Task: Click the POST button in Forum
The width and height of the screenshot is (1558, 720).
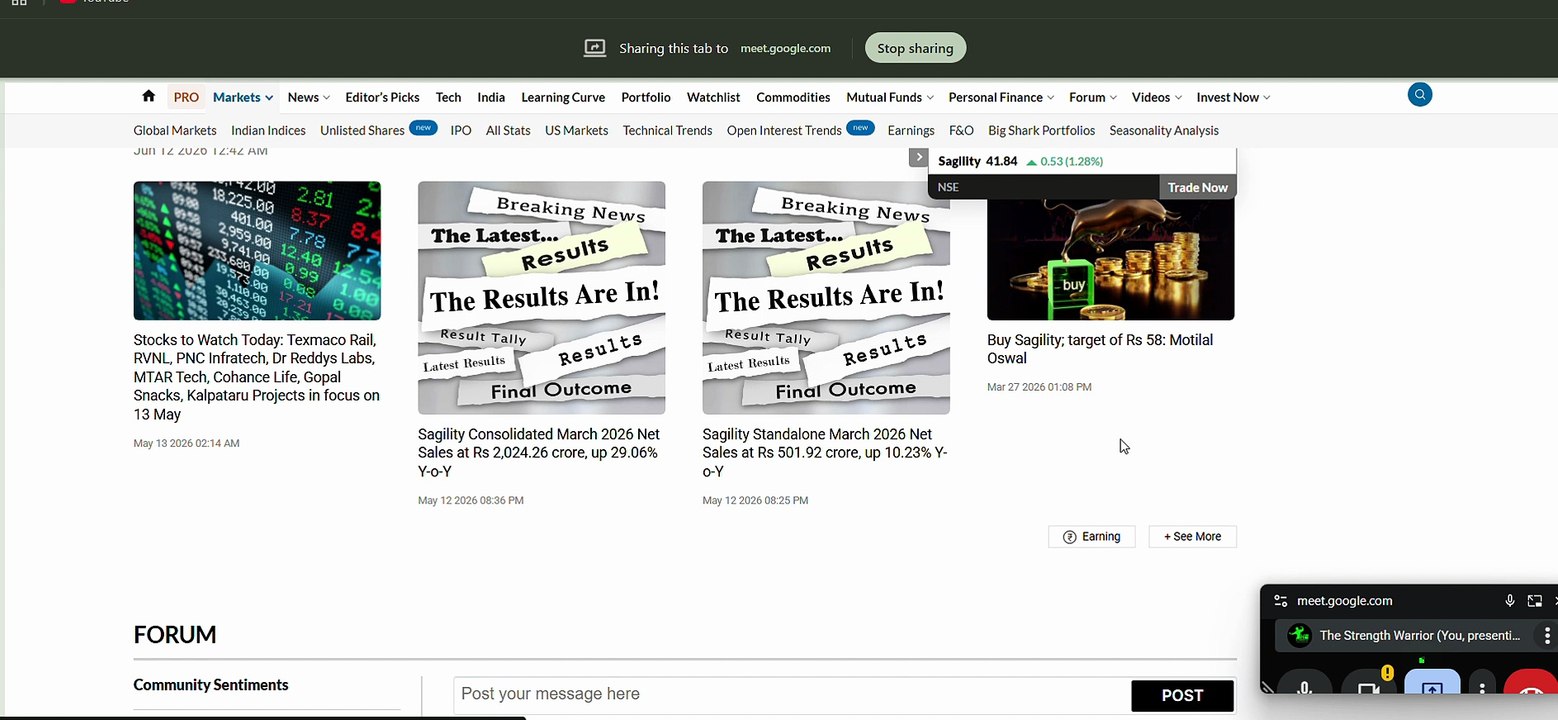Action: point(1182,695)
